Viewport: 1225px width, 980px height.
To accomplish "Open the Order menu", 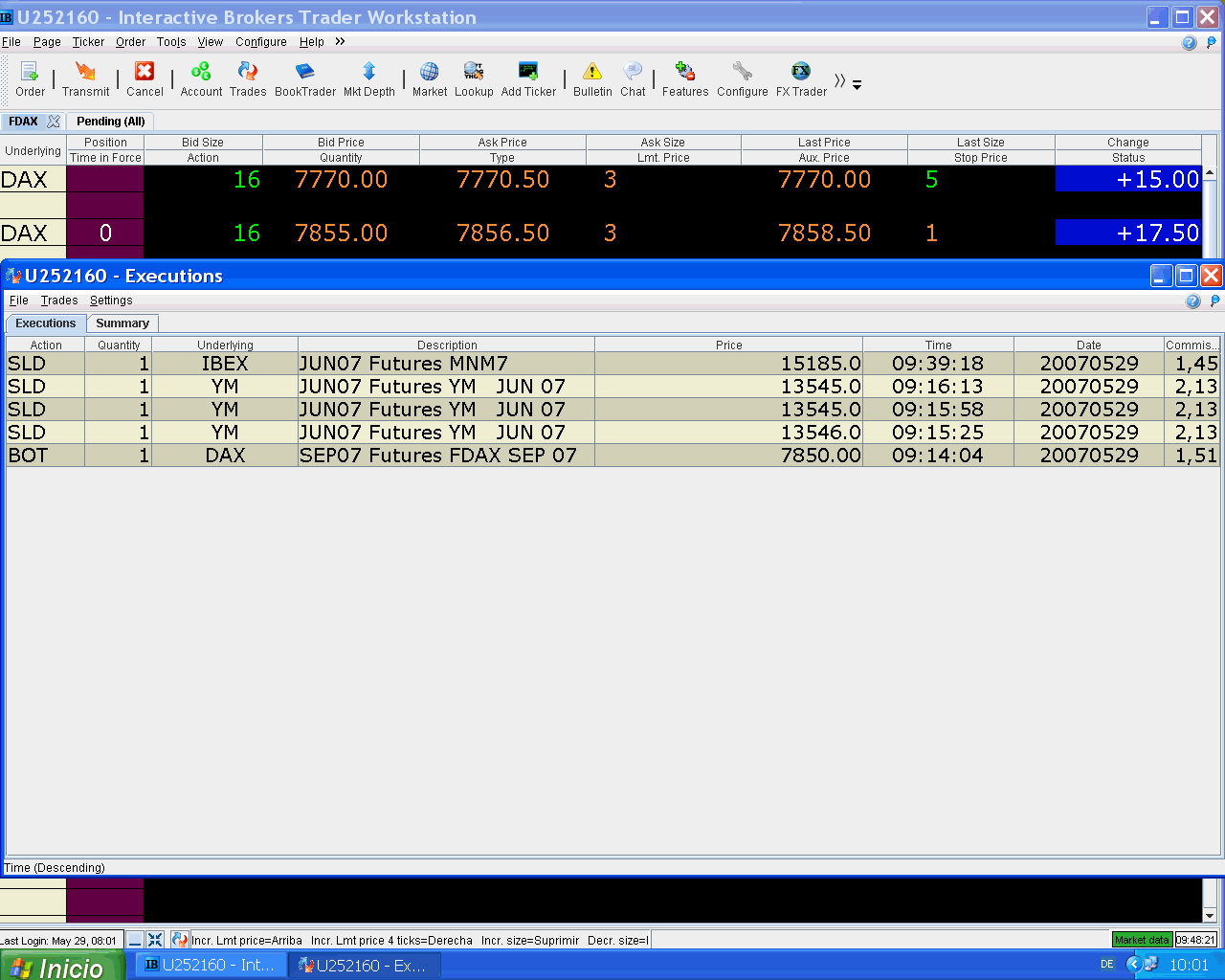I will pos(130,42).
